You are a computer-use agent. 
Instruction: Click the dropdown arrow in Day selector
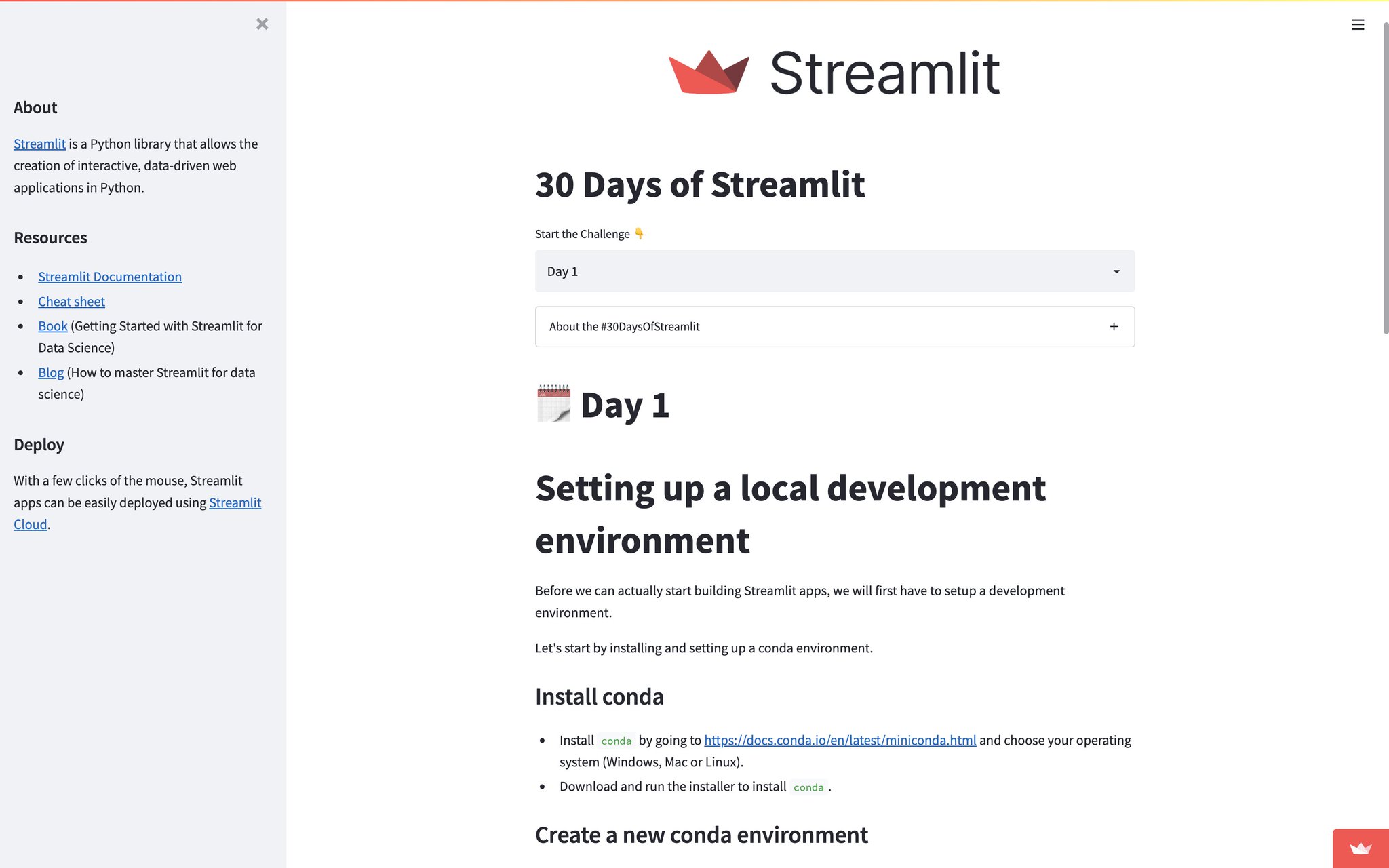(x=1116, y=272)
